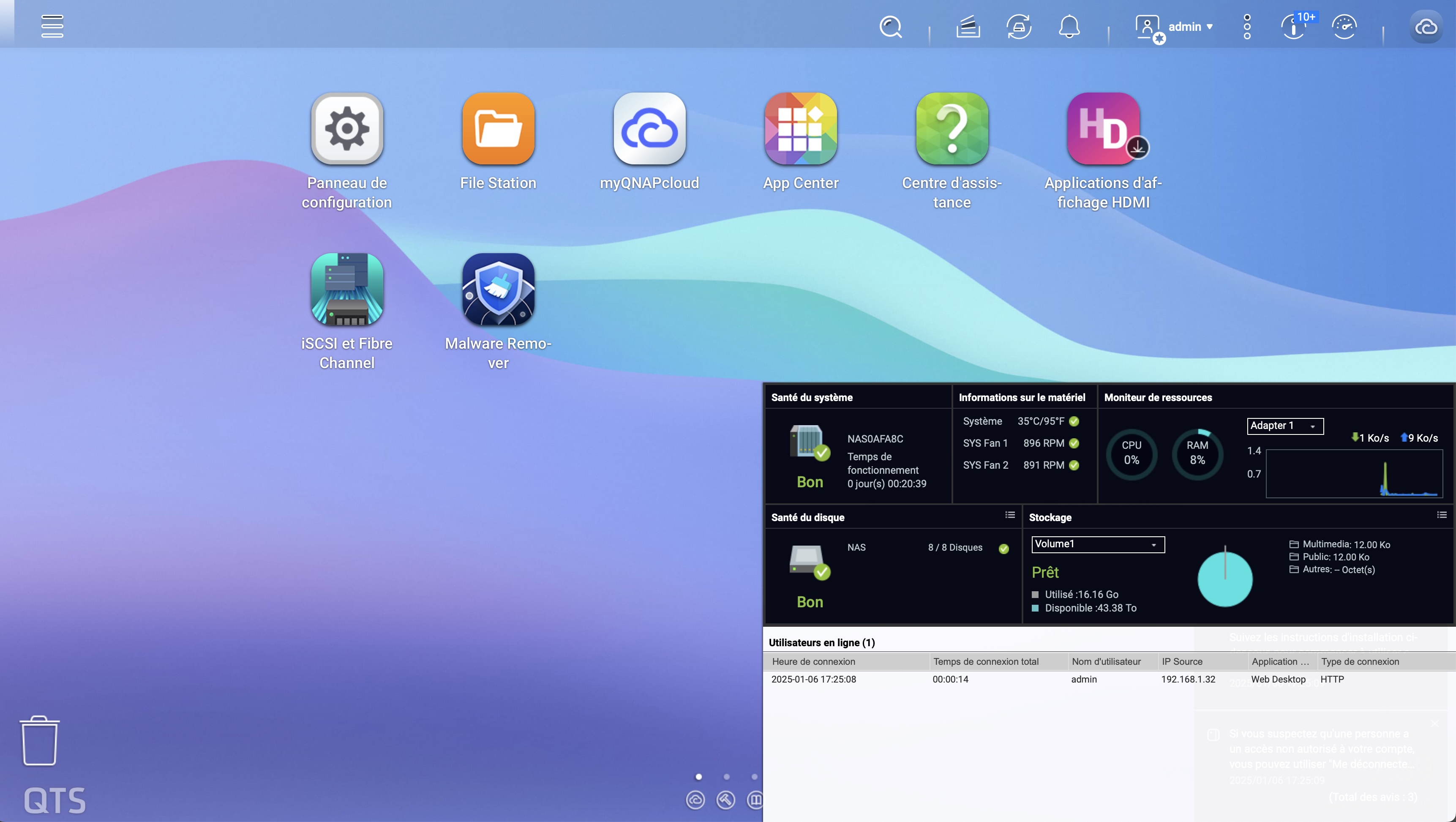
Task: Open iSCSI et Fibre Channel app
Action: click(x=346, y=290)
